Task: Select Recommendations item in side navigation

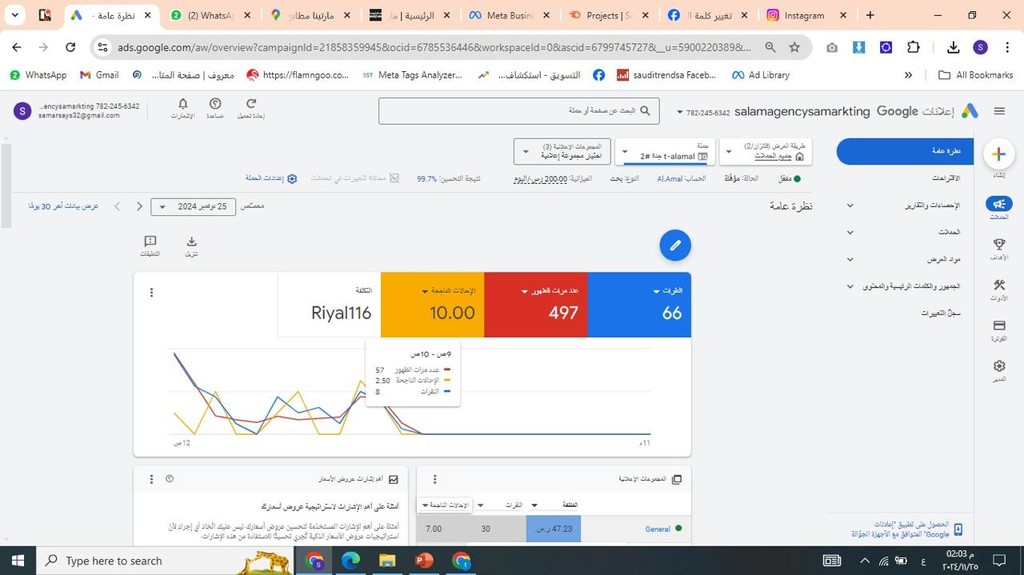Action: (945, 178)
